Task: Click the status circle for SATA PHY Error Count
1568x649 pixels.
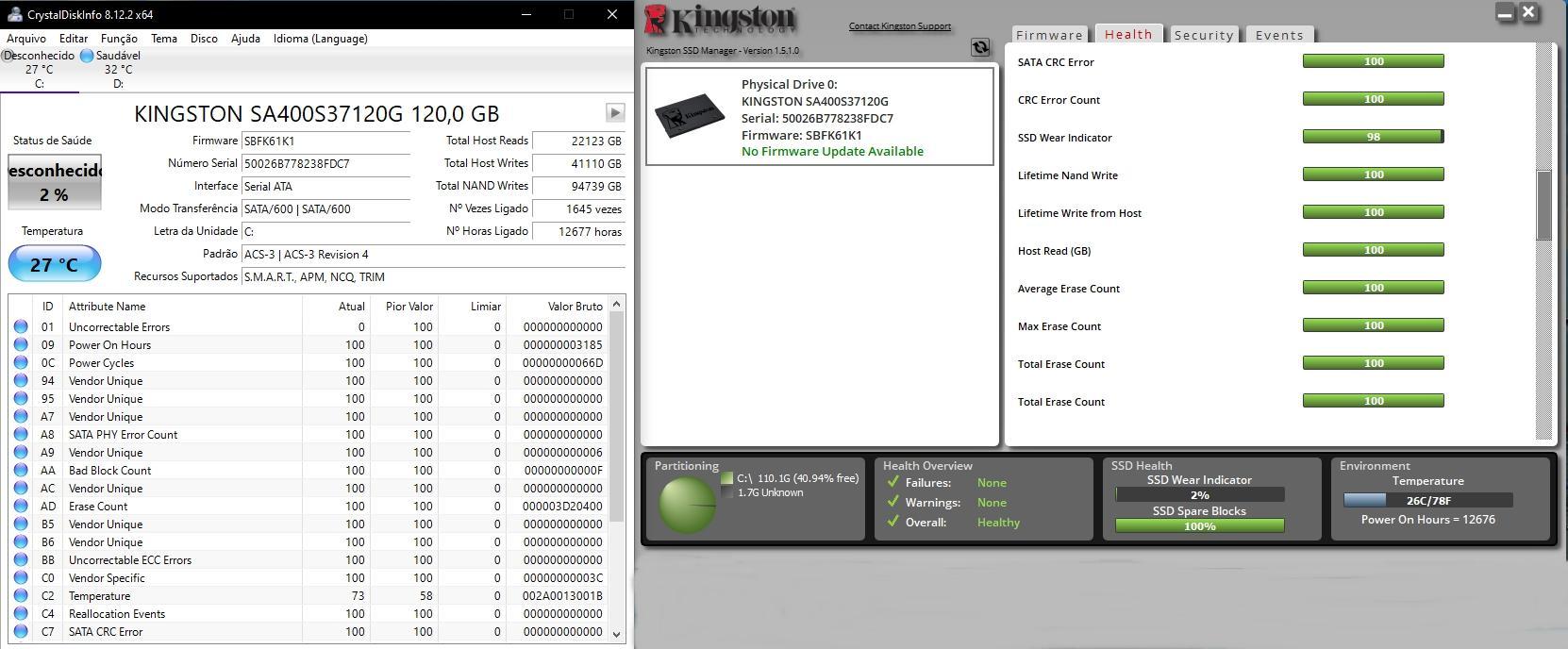Action: [x=21, y=434]
